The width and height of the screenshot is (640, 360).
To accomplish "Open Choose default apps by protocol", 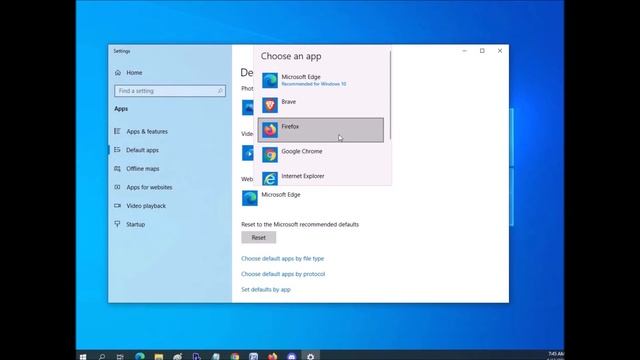I will pos(283,274).
